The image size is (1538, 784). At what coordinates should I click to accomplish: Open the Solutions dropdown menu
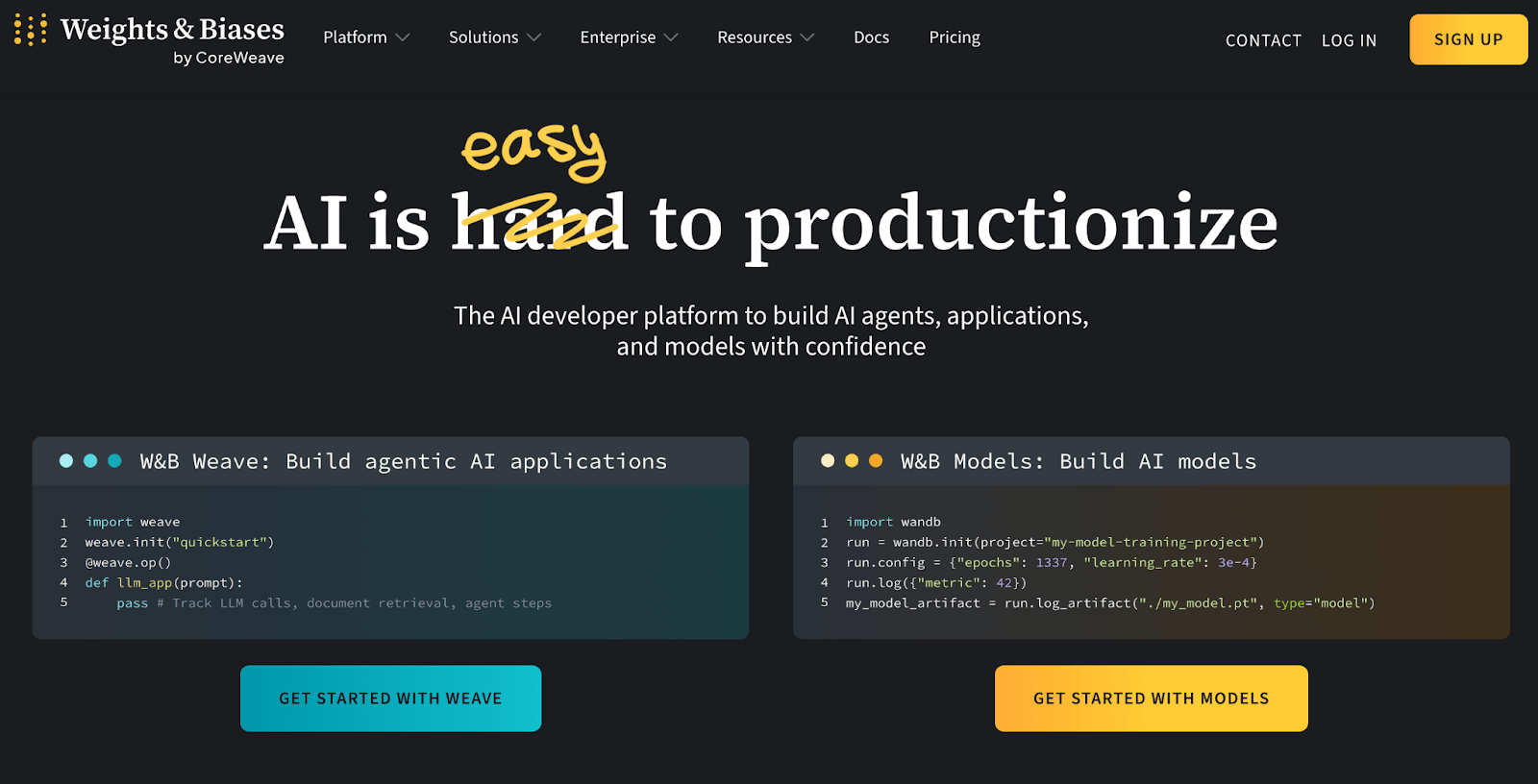tap(494, 37)
